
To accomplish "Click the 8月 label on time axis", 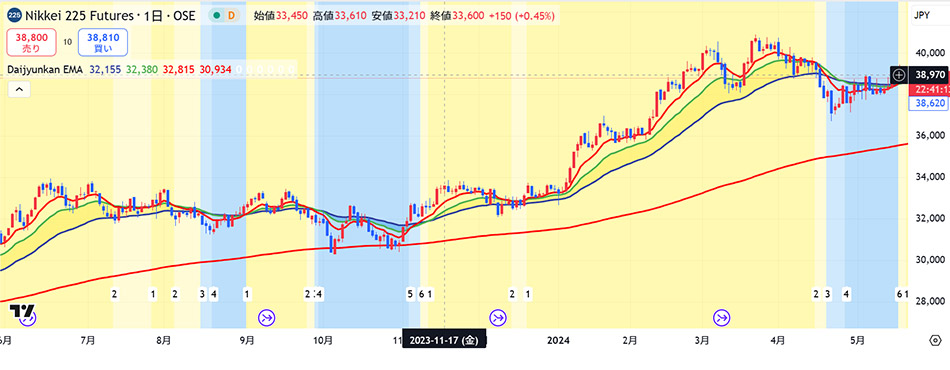I will [x=163, y=340].
